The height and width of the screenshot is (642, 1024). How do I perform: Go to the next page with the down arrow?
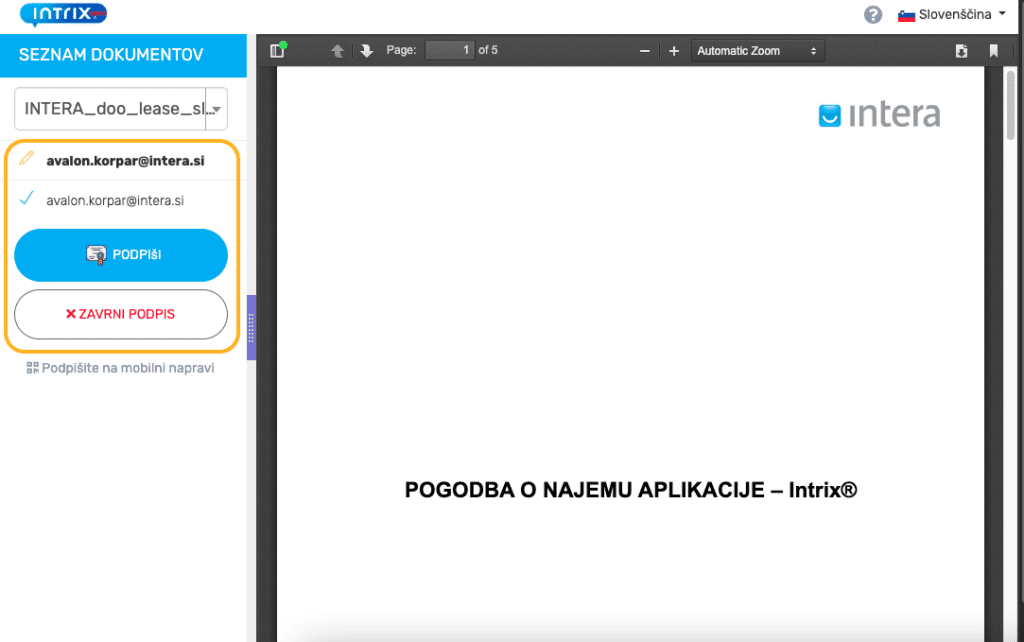[367, 49]
